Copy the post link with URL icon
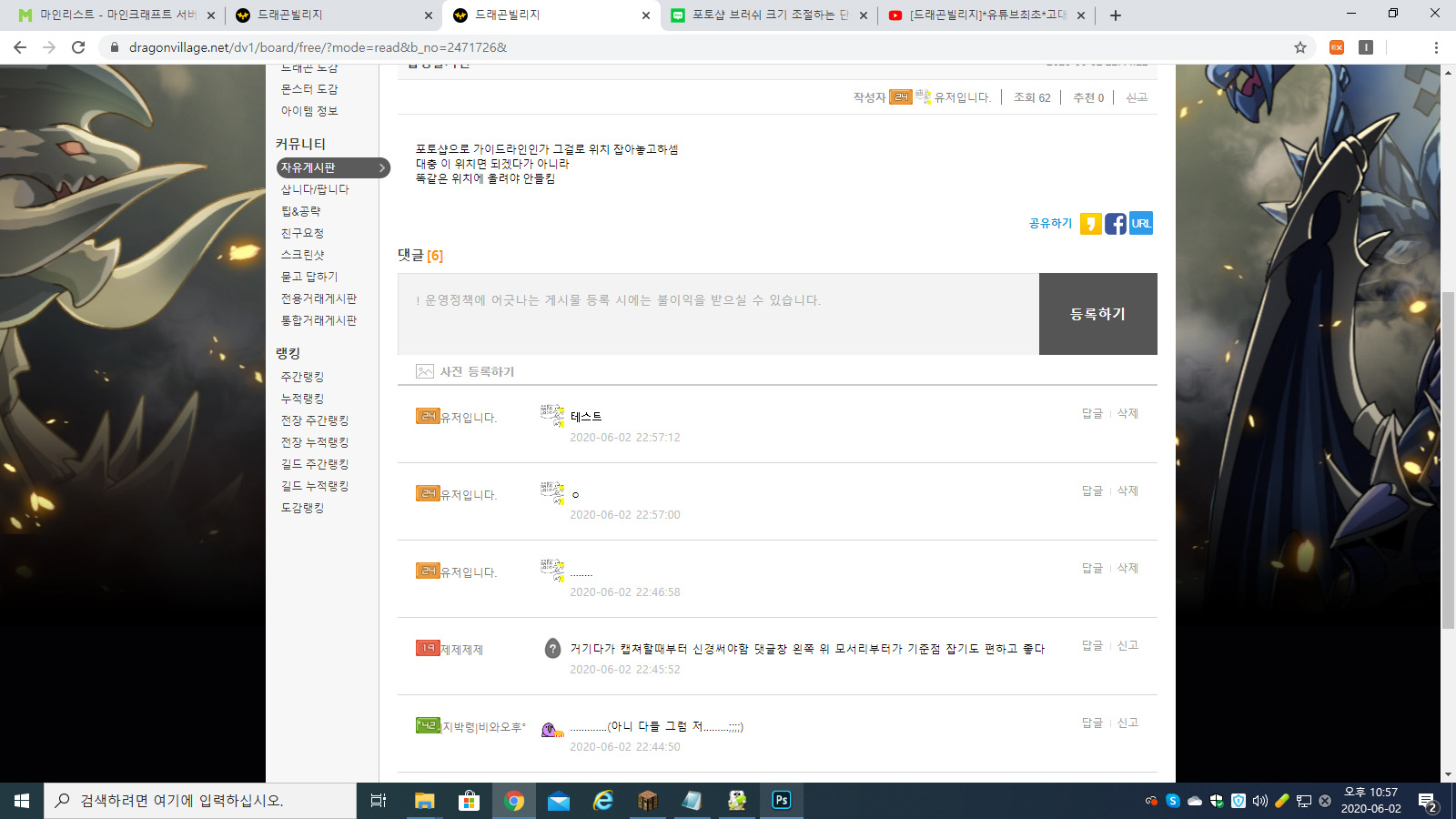The image size is (1456, 819). pyautogui.click(x=1141, y=224)
